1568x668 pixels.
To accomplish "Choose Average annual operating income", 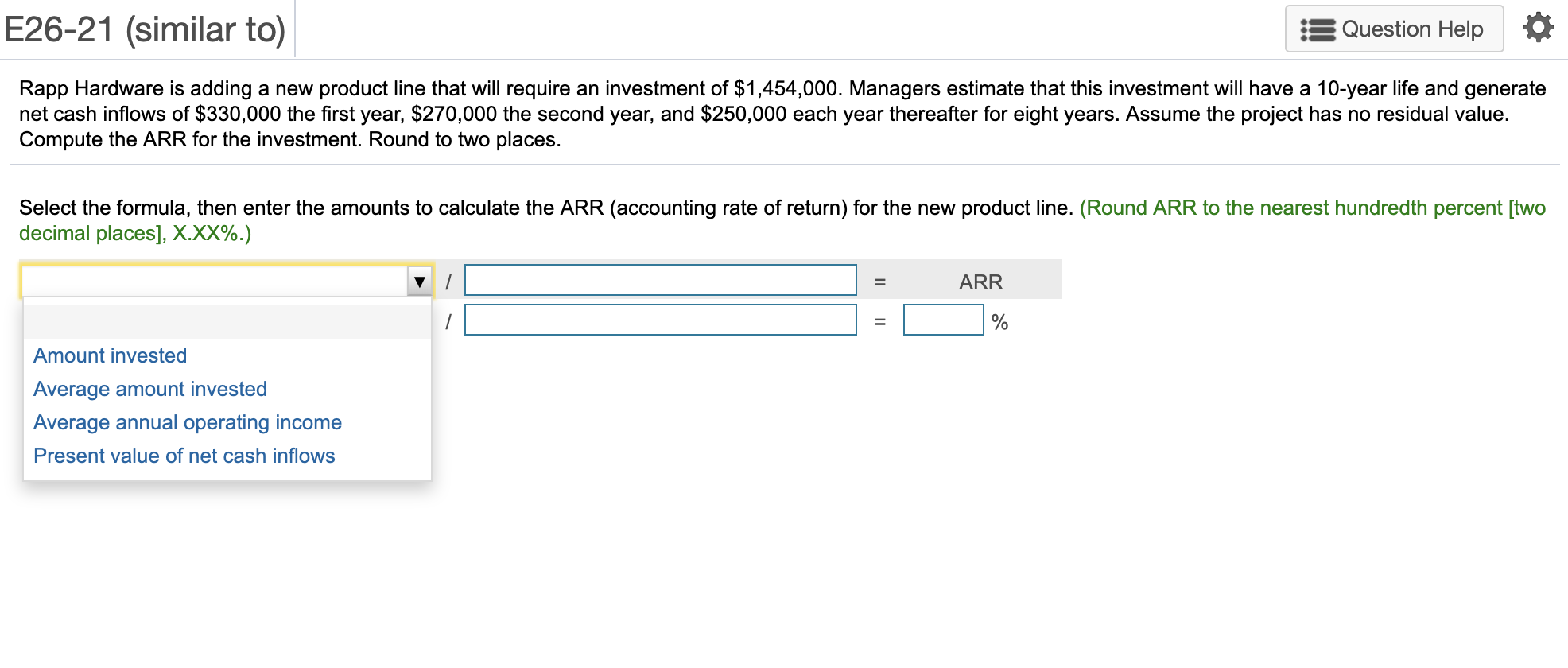I will (x=187, y=422).
